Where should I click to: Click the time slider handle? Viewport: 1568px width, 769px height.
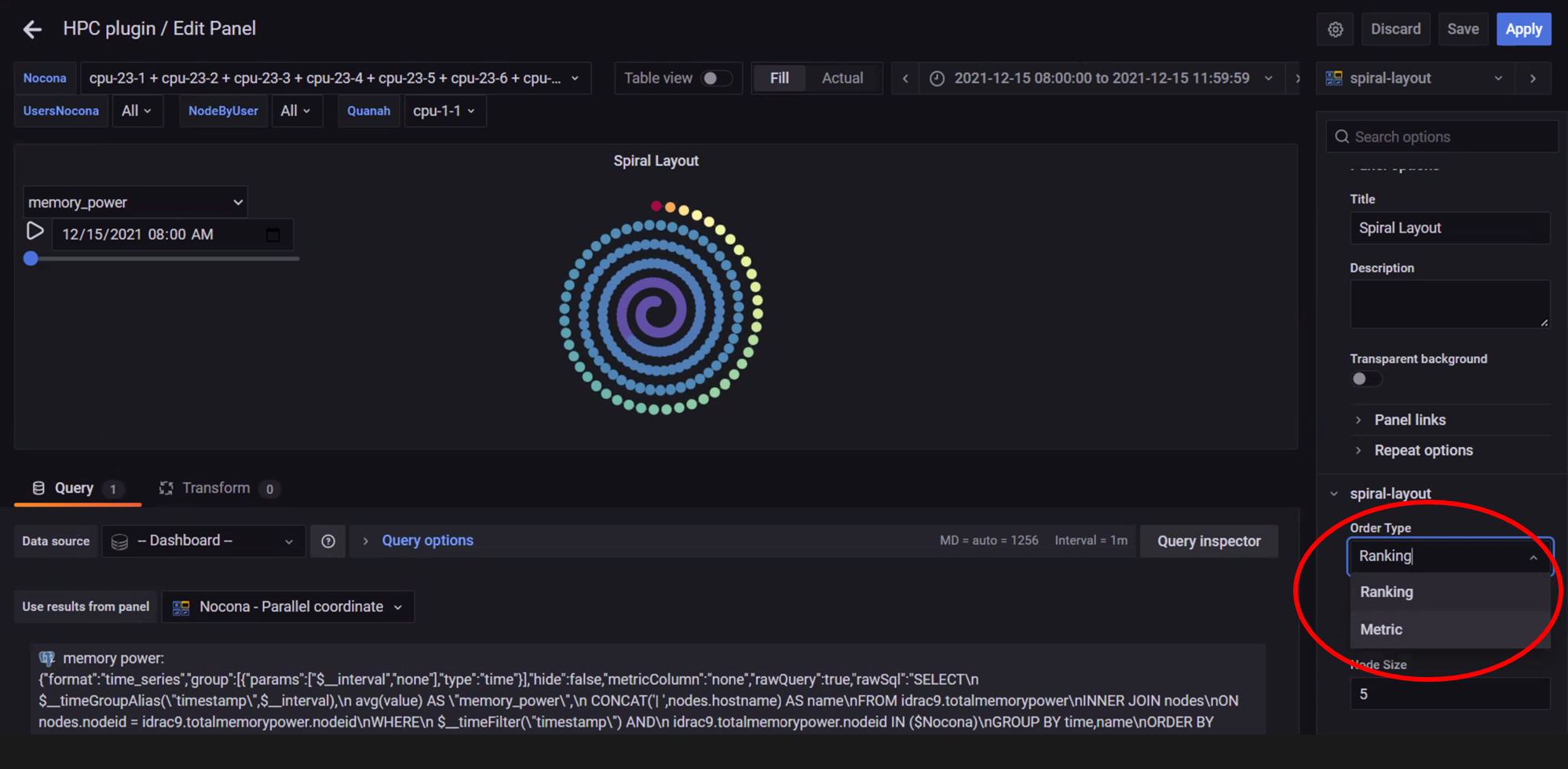tap(31, 258)
